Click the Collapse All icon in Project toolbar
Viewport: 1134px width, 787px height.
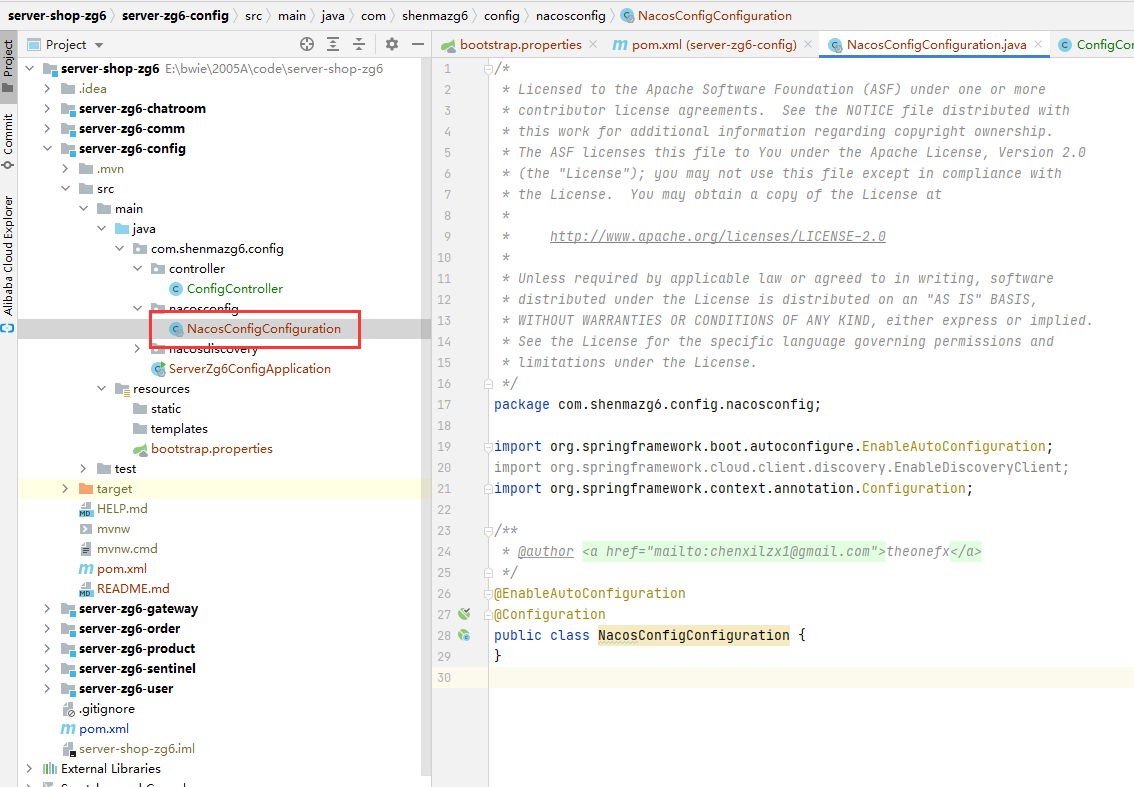tap(359, 44)
